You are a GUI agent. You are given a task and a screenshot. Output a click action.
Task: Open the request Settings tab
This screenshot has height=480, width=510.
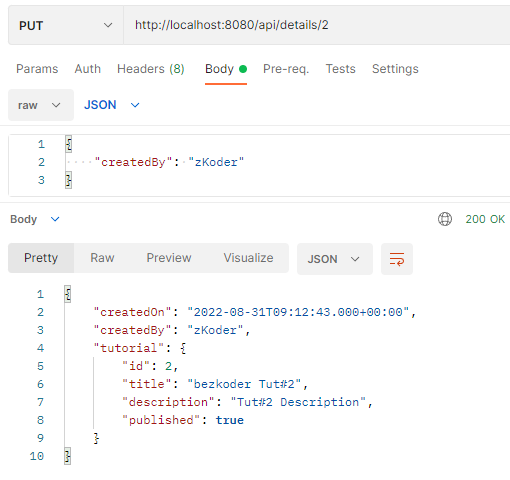(x=395, y=69)
